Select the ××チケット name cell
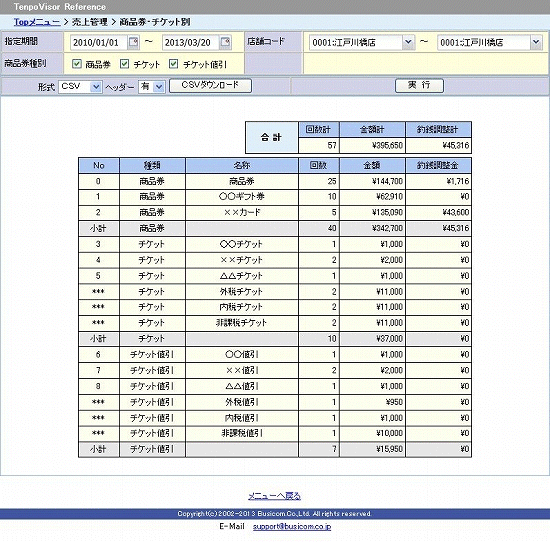550x543 pixels. [242, 260]
